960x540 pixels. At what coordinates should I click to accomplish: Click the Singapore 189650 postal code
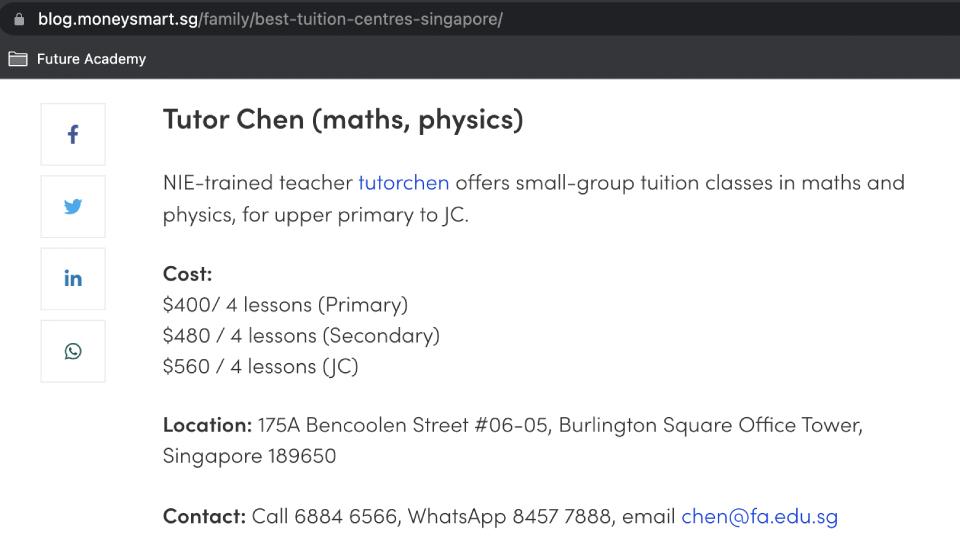[x=249, y=456]
